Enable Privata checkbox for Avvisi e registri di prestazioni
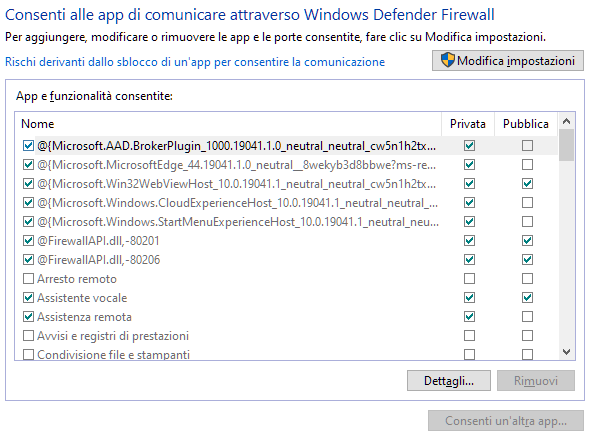Viewport: 594px width, 436px height. tap(469, 336)
